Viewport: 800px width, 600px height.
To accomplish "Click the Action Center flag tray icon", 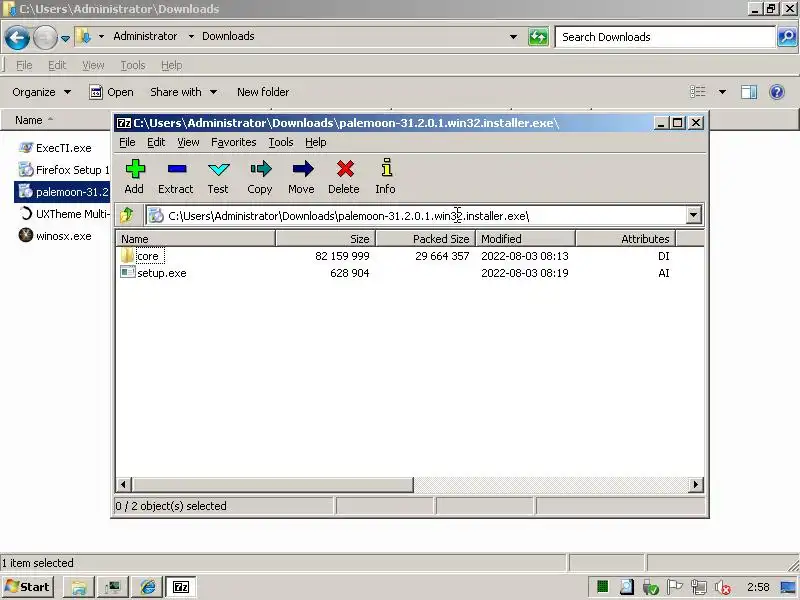I will pyautogui.click(x=674, y=587).
